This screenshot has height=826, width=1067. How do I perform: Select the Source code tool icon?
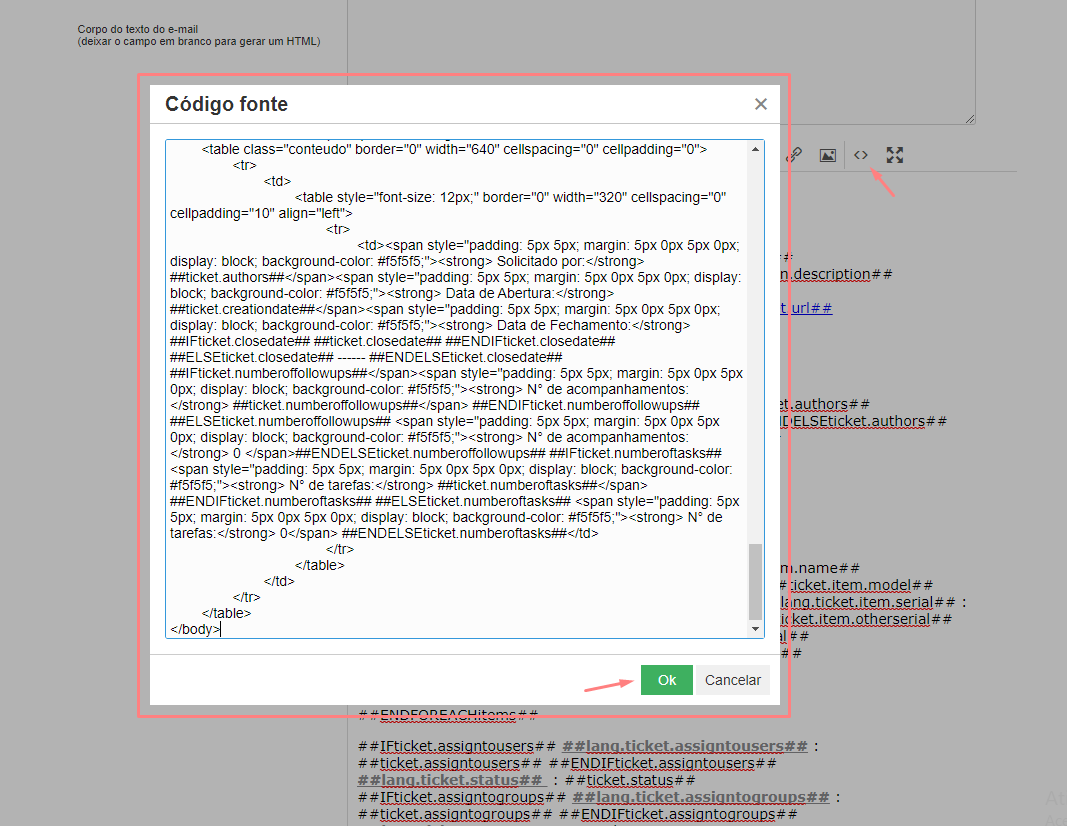[861, 155]
